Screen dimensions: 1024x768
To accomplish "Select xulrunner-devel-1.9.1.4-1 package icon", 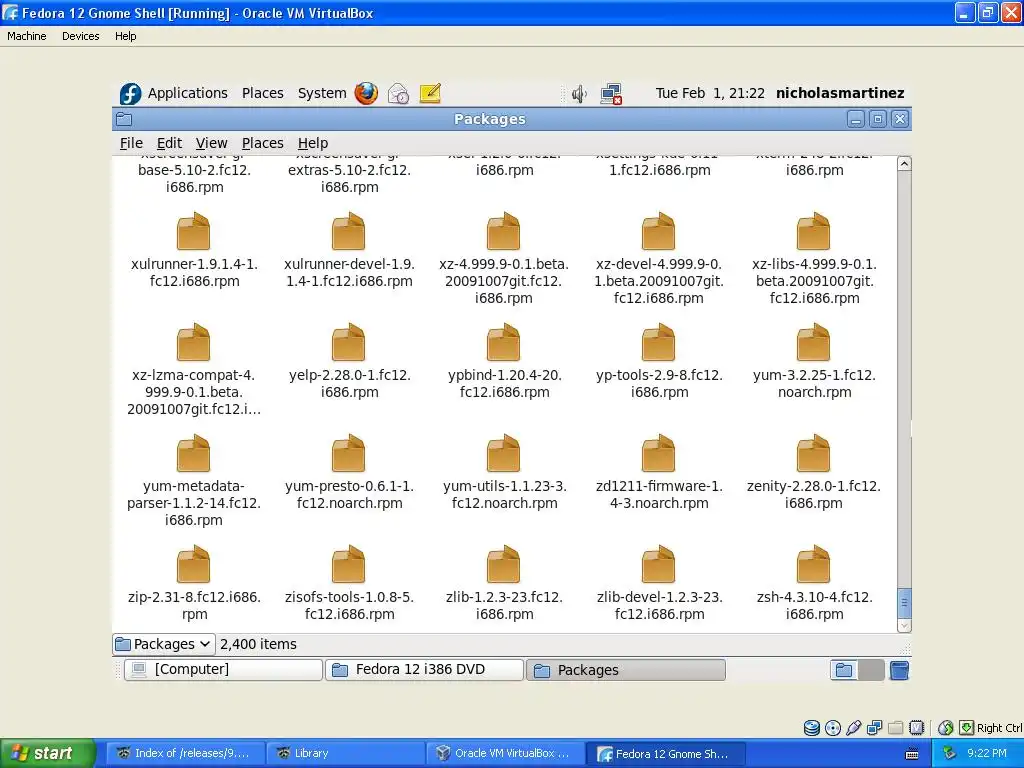I will tap(349, 231).
